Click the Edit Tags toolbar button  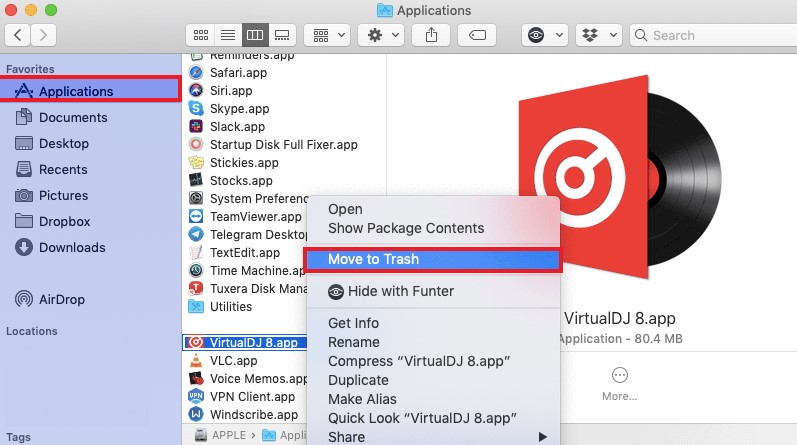click(x=477, y=35)
